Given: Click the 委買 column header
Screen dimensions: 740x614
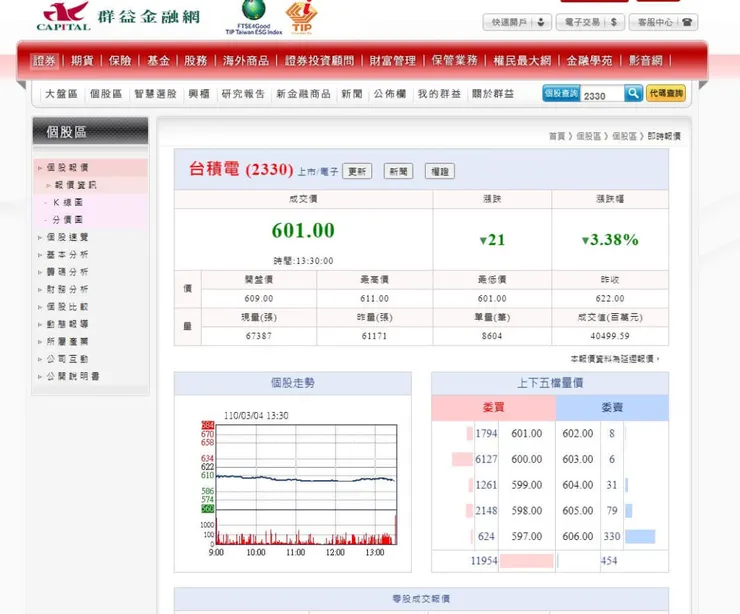Looking at the screenshot, I should pyautogui.click(x=494, y=407).
